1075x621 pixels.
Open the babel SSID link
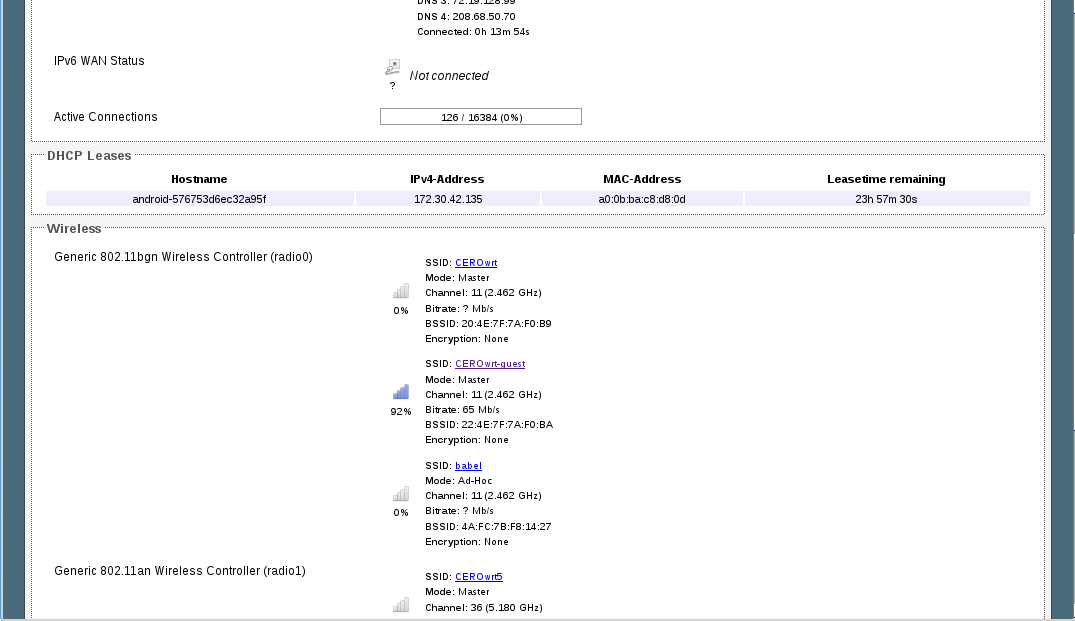pos(468,466)
